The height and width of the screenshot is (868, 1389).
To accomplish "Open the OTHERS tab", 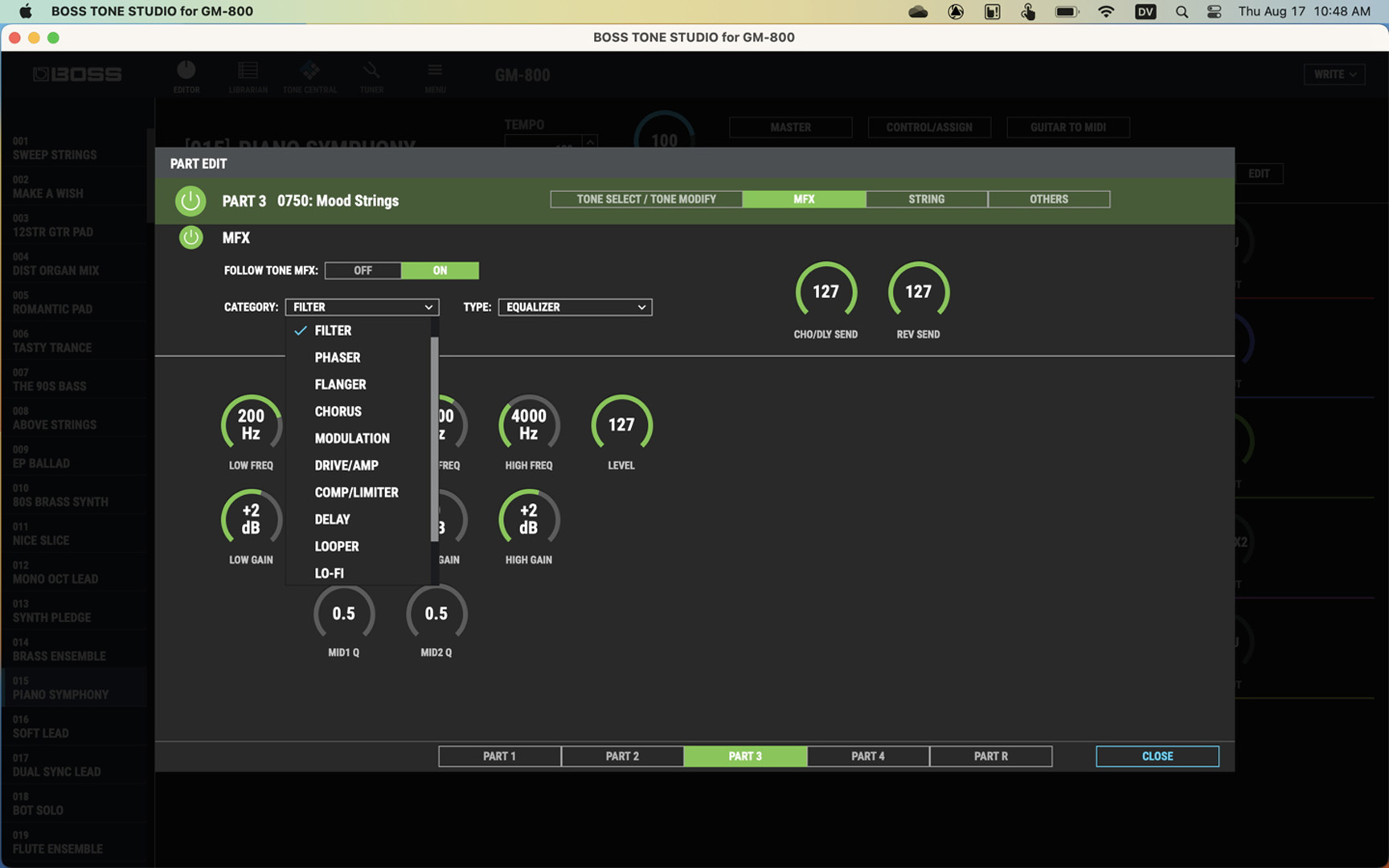I will point(1048,199).
